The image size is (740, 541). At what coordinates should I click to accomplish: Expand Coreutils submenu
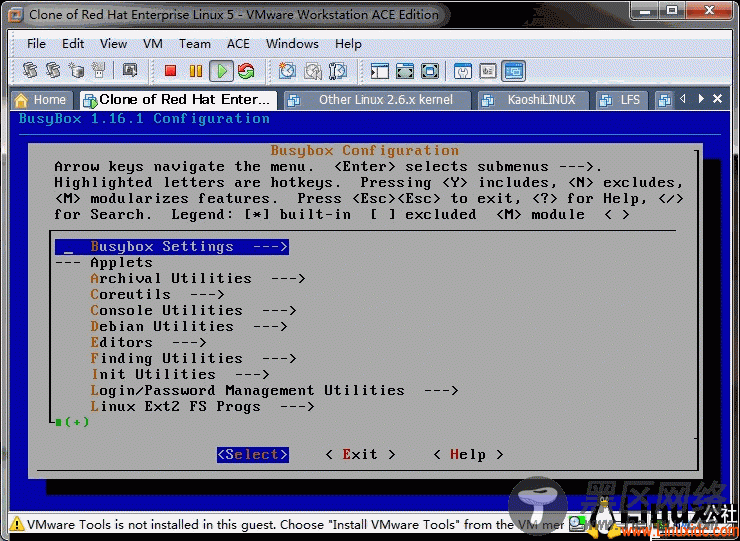point(157,295)
